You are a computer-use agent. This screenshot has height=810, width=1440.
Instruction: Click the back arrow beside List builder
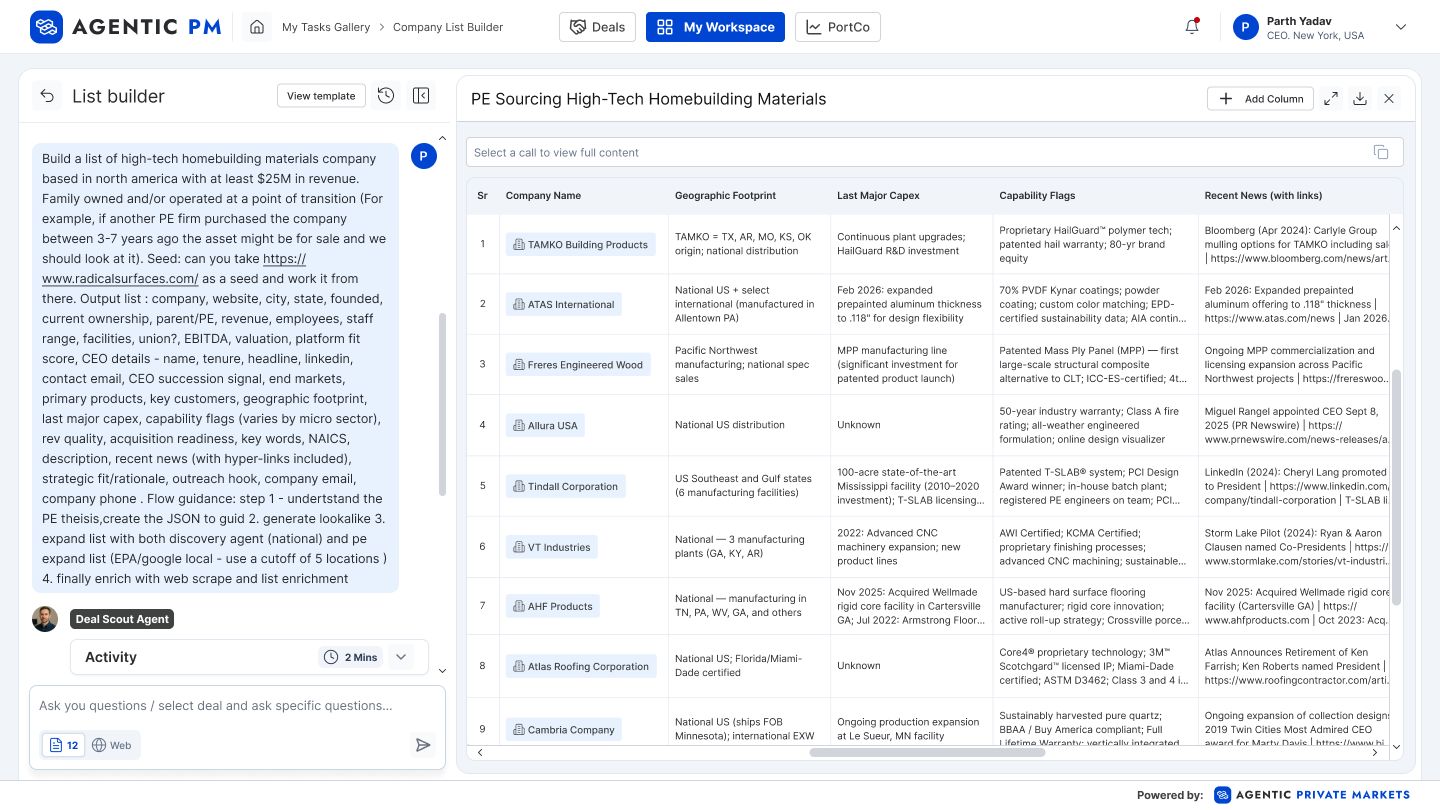pyautogui.click(x=46, y=96)
